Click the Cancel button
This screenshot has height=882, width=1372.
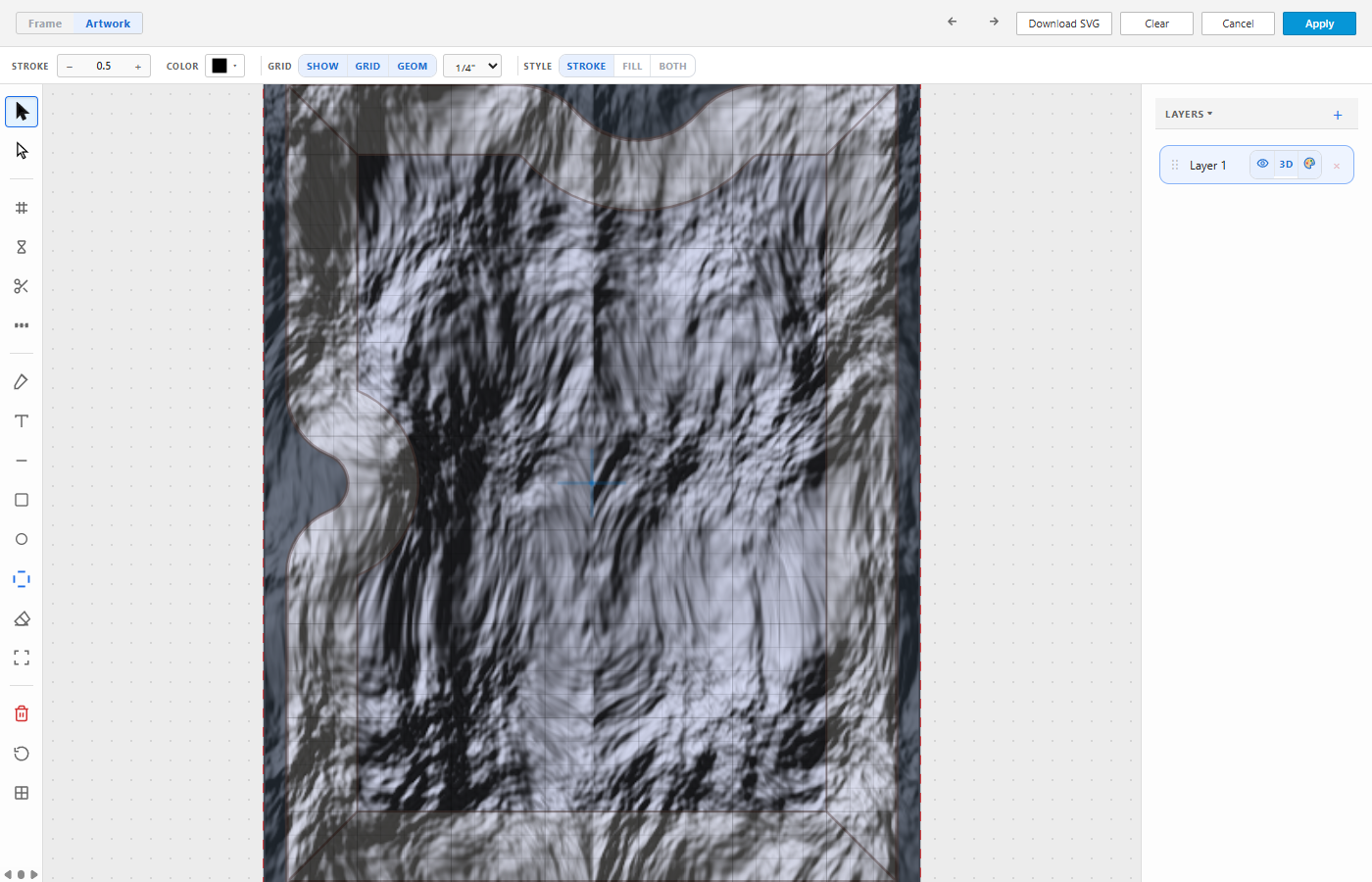pyautogui.click(x=1238, y=24)
